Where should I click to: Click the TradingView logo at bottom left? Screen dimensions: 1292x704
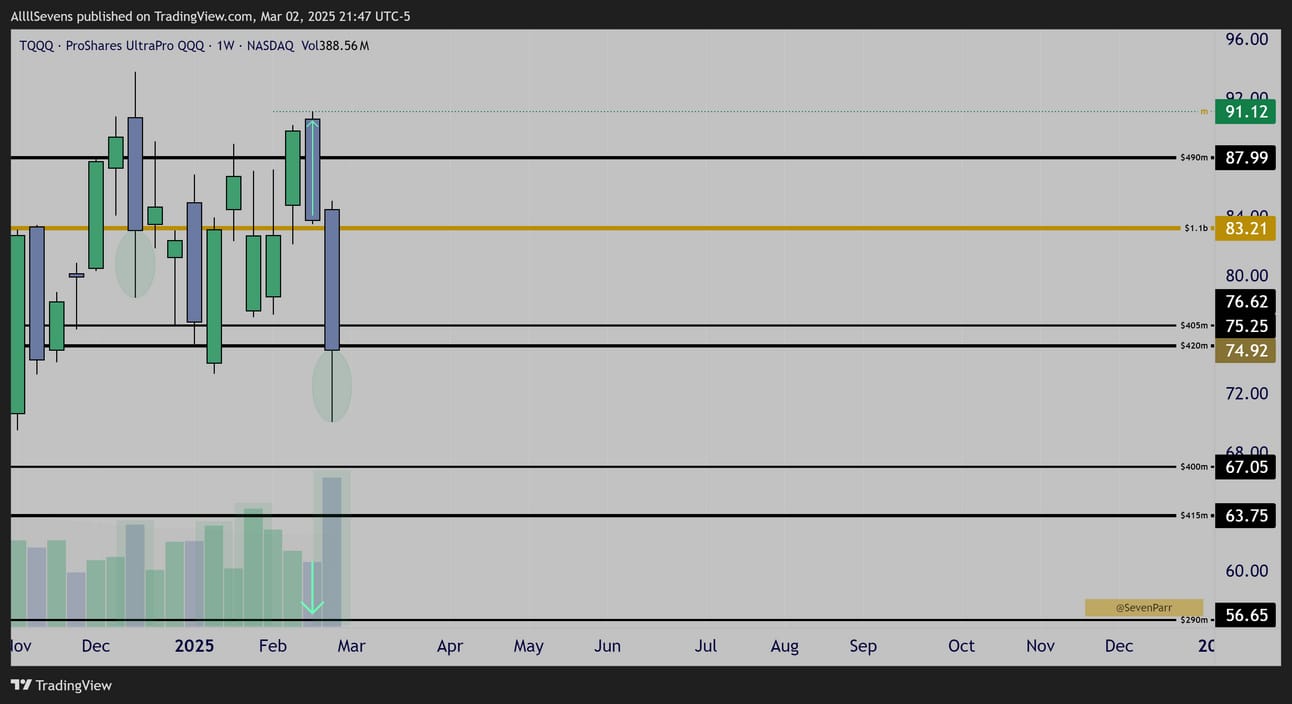tap(61, 685)
